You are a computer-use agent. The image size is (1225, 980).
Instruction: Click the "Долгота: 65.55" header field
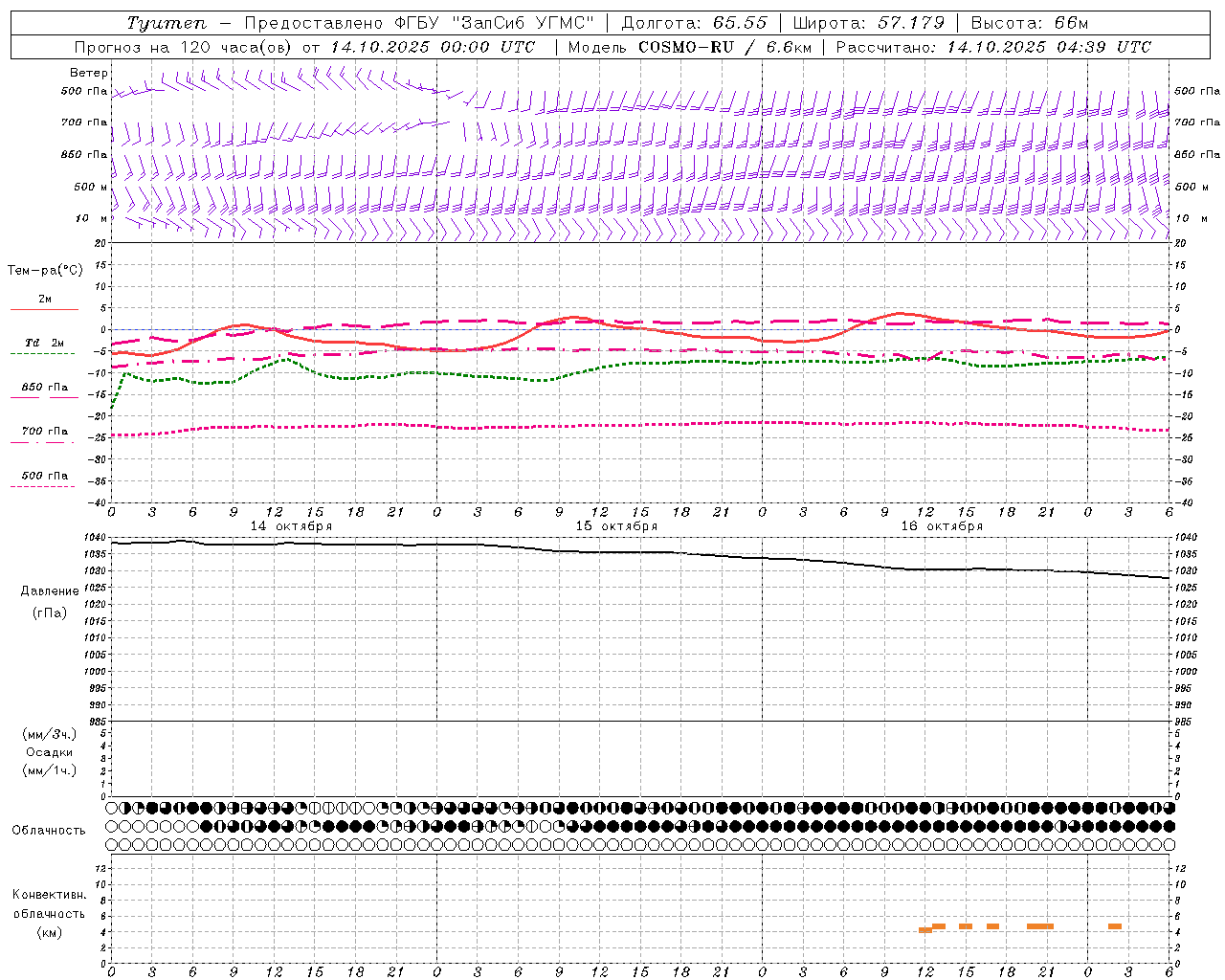pyautogui.click(x=694, y=23)
